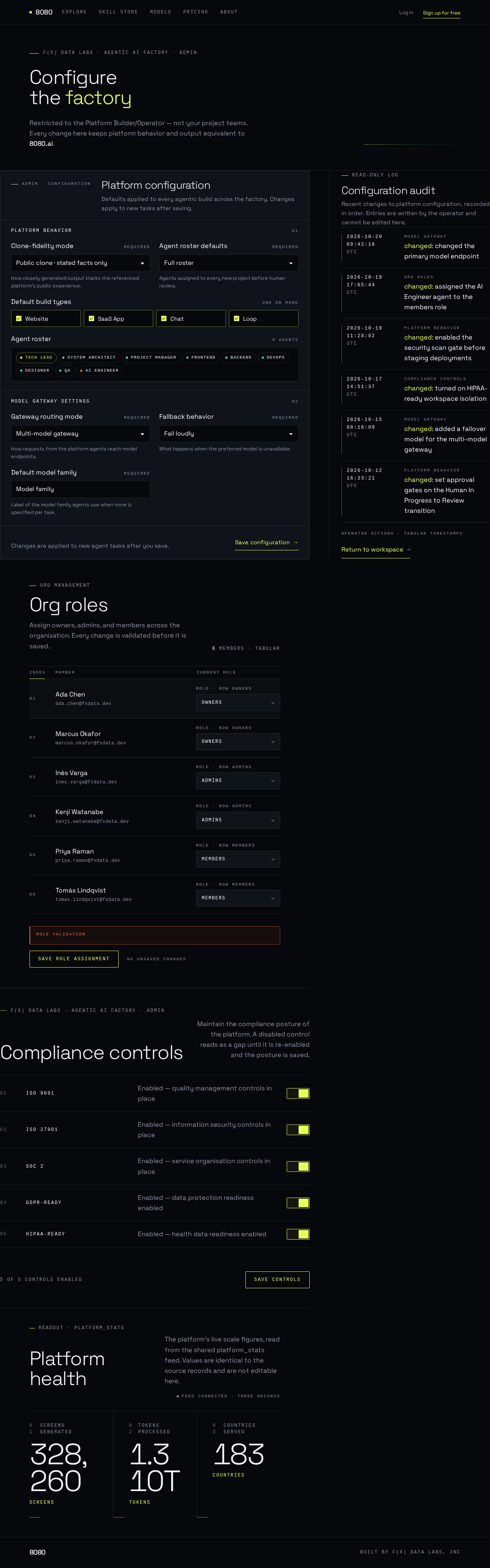This screenshot has height=1568, width=490.
Task: Click 'marcus.okafor@fxdata.dev' email text
Action: (91, 742)
